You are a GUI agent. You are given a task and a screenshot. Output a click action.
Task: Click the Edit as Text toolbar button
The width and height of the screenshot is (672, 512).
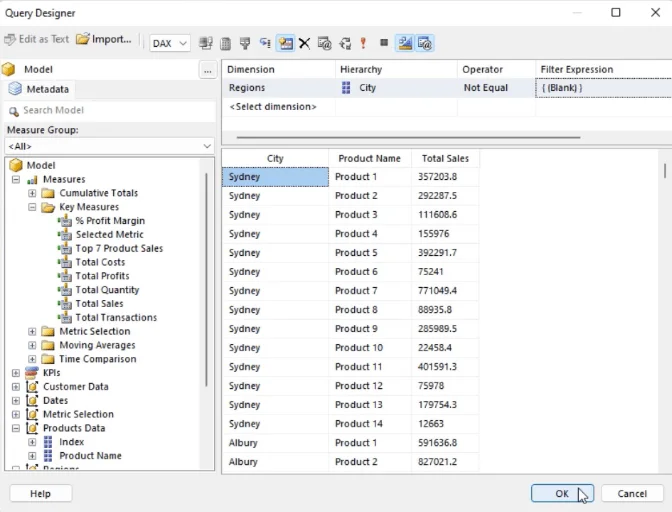point(36,39)
